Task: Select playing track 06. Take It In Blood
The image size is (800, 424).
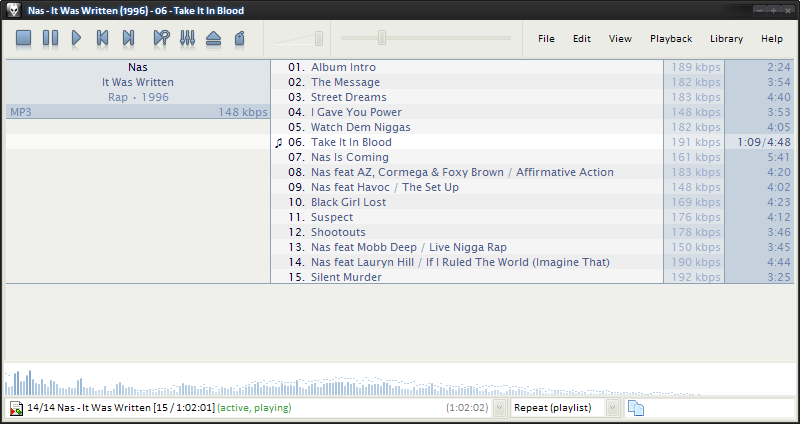Action: 467,142
